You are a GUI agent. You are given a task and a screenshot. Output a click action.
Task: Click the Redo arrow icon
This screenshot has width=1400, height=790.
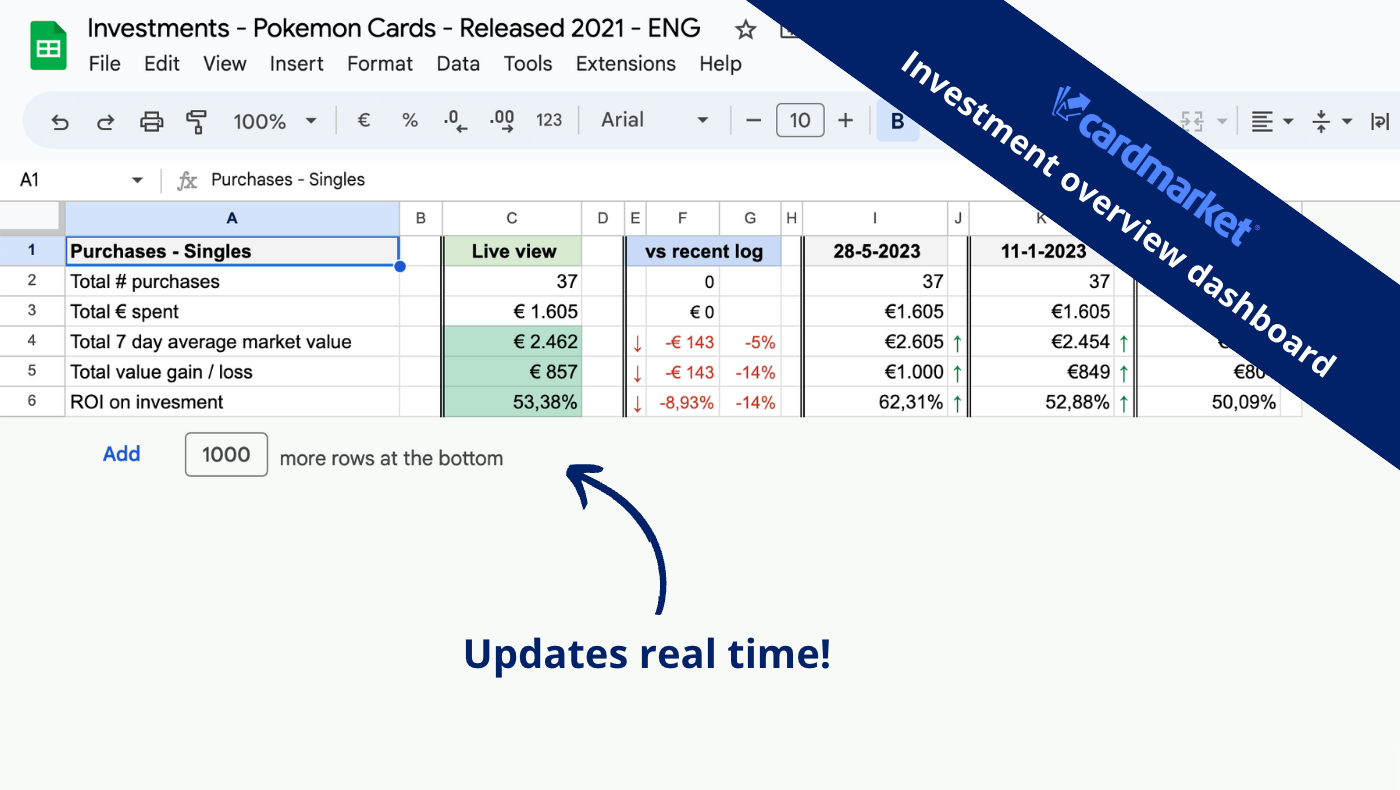pyautogui.click(x=105, y=122)
